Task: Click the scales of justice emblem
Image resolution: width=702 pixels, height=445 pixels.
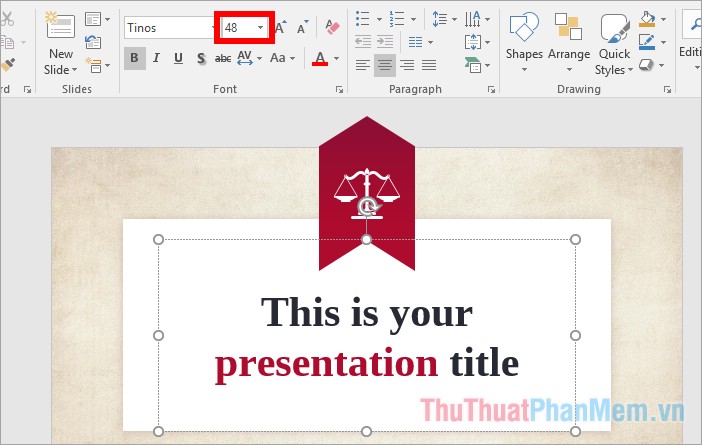Action: point(367,194)
